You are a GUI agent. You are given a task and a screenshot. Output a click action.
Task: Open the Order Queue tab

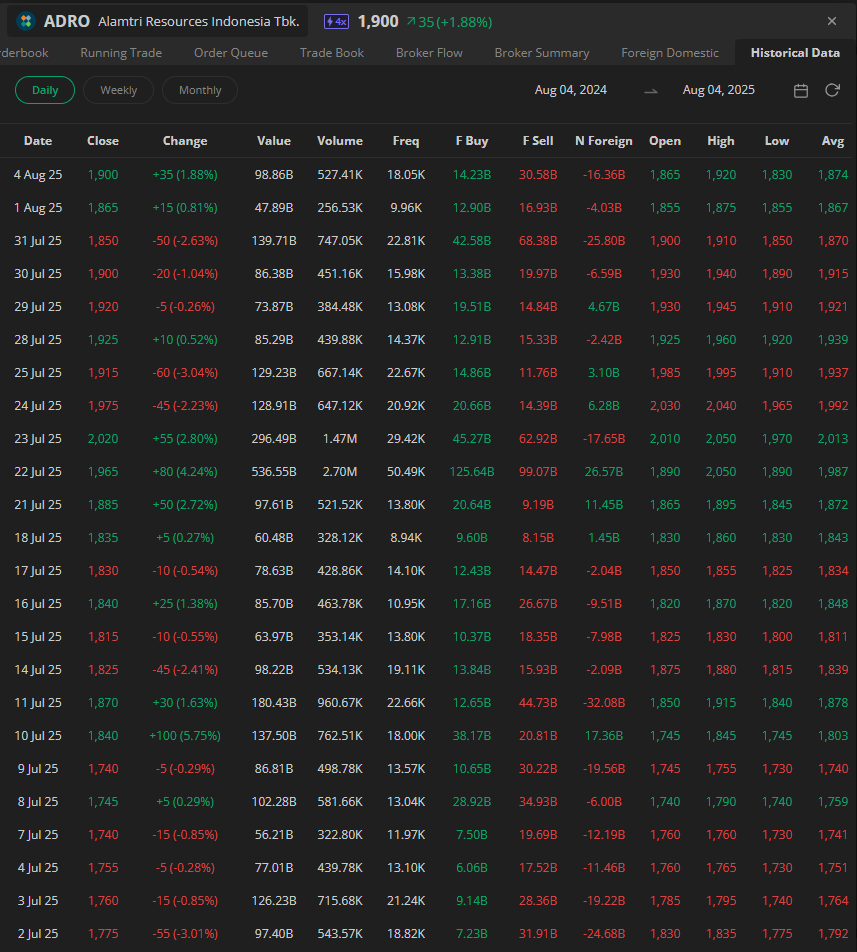tap(231, 53)
